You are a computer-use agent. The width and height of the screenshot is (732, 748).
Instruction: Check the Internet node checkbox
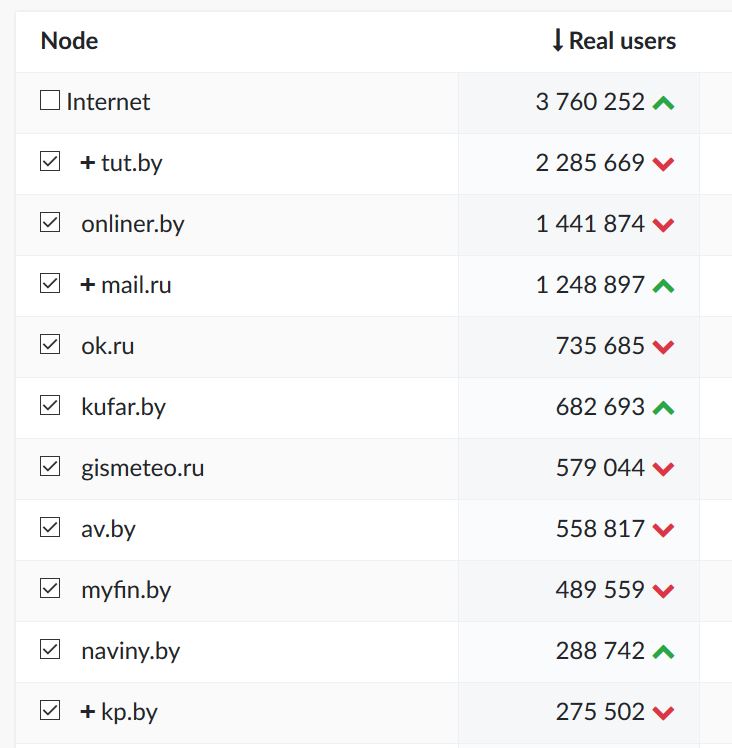(50, 101)
